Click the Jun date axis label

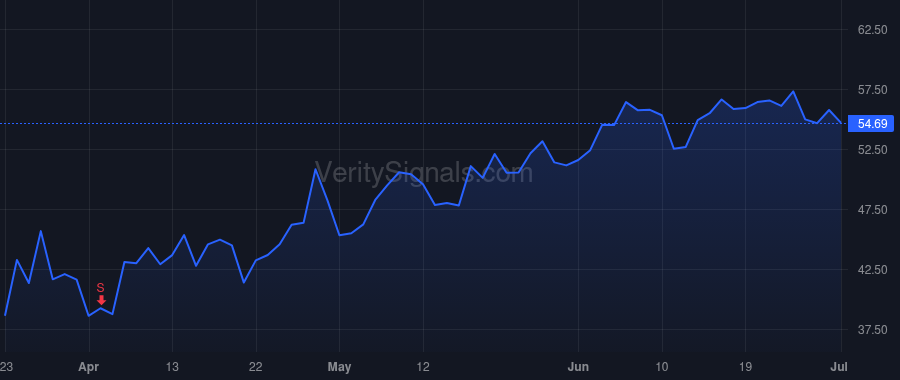coord(578,367)
